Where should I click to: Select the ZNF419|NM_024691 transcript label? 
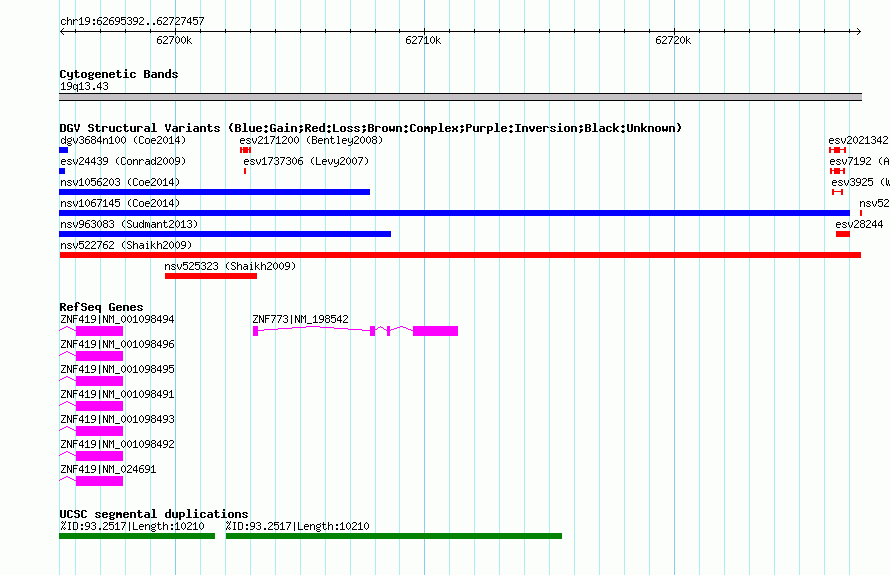[x=108, y=469]
